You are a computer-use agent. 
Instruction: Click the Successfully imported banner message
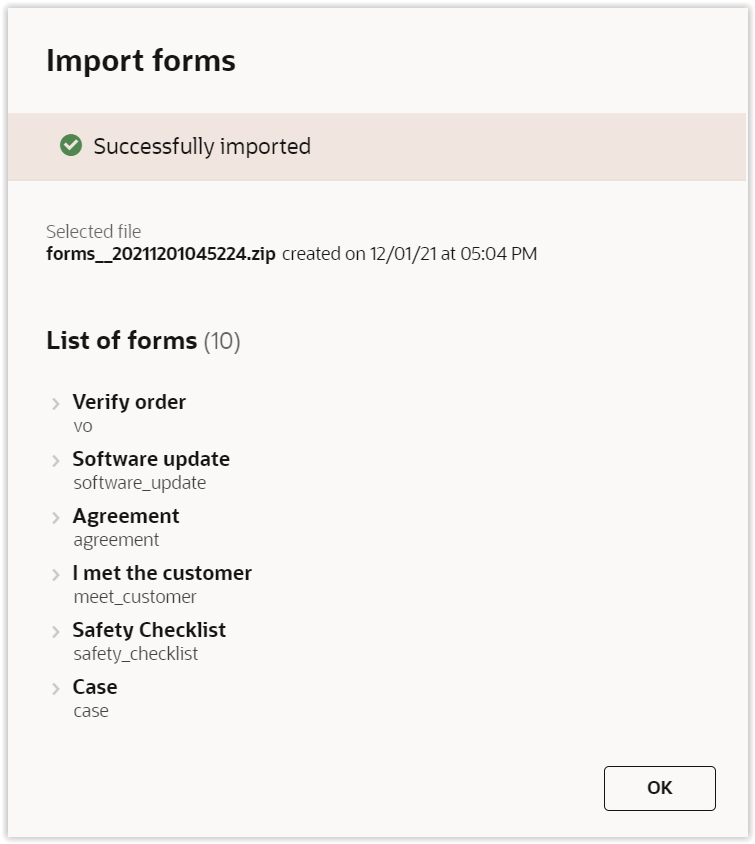coord(202,146)
